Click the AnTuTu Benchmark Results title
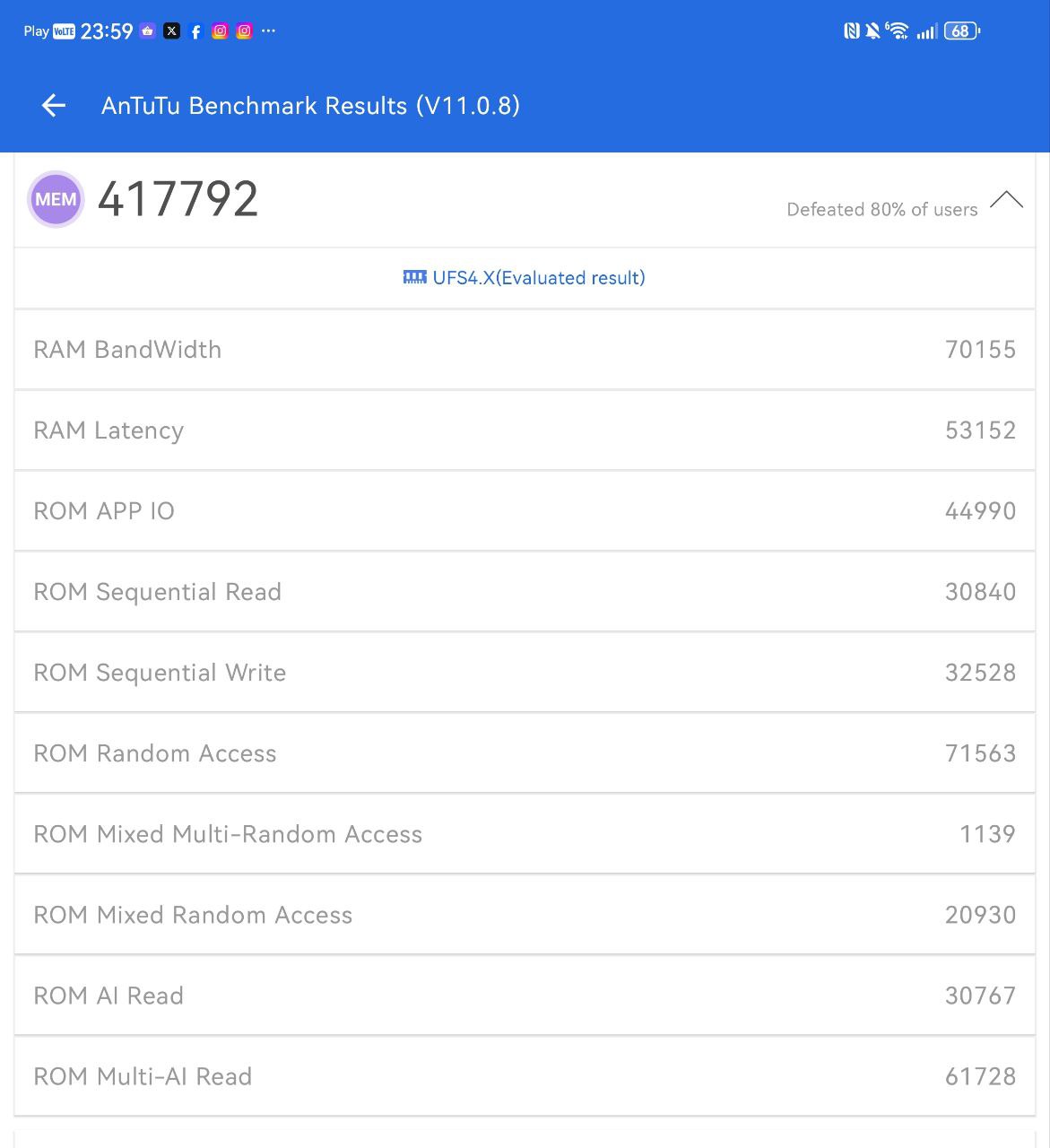Screen dimensions: 1050x1148 coord(310,106)
